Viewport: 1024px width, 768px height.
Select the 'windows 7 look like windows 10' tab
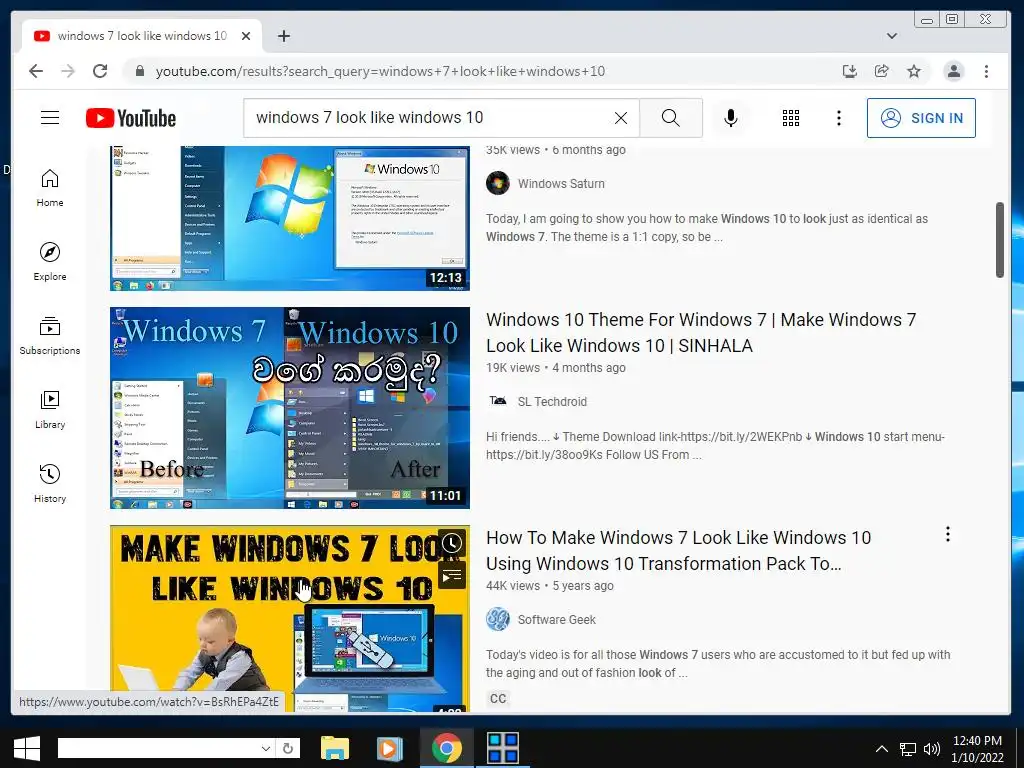click(x=142, y=36)
